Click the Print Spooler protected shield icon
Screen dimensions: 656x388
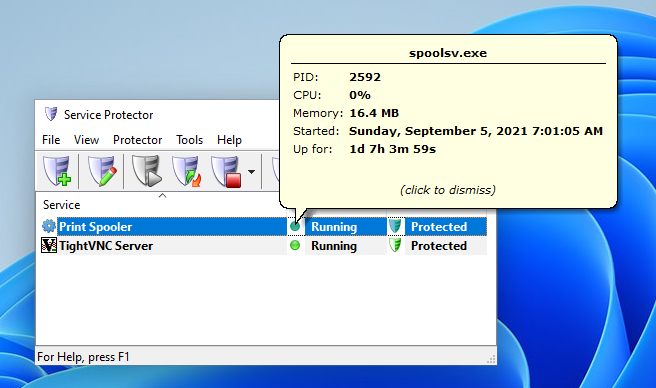(x=395, y=226)
